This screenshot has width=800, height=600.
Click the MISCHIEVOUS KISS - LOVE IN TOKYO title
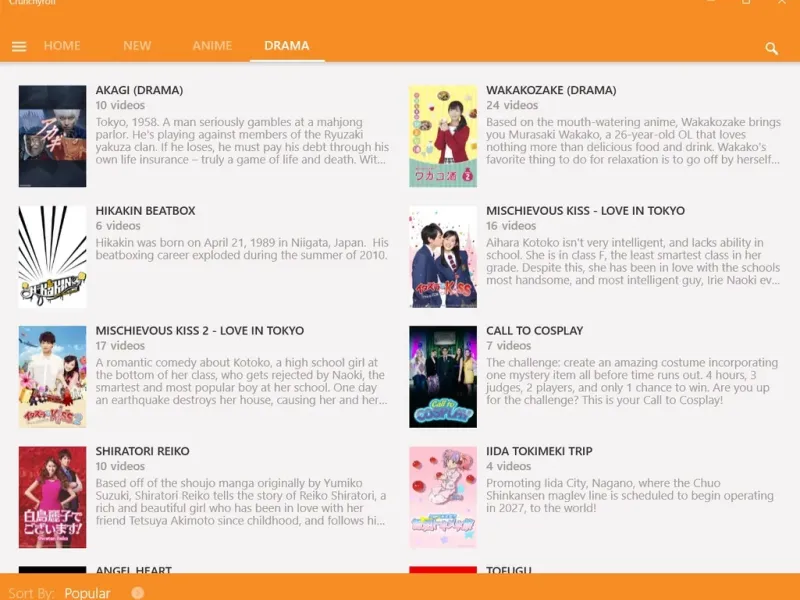(x=585, y=210)
